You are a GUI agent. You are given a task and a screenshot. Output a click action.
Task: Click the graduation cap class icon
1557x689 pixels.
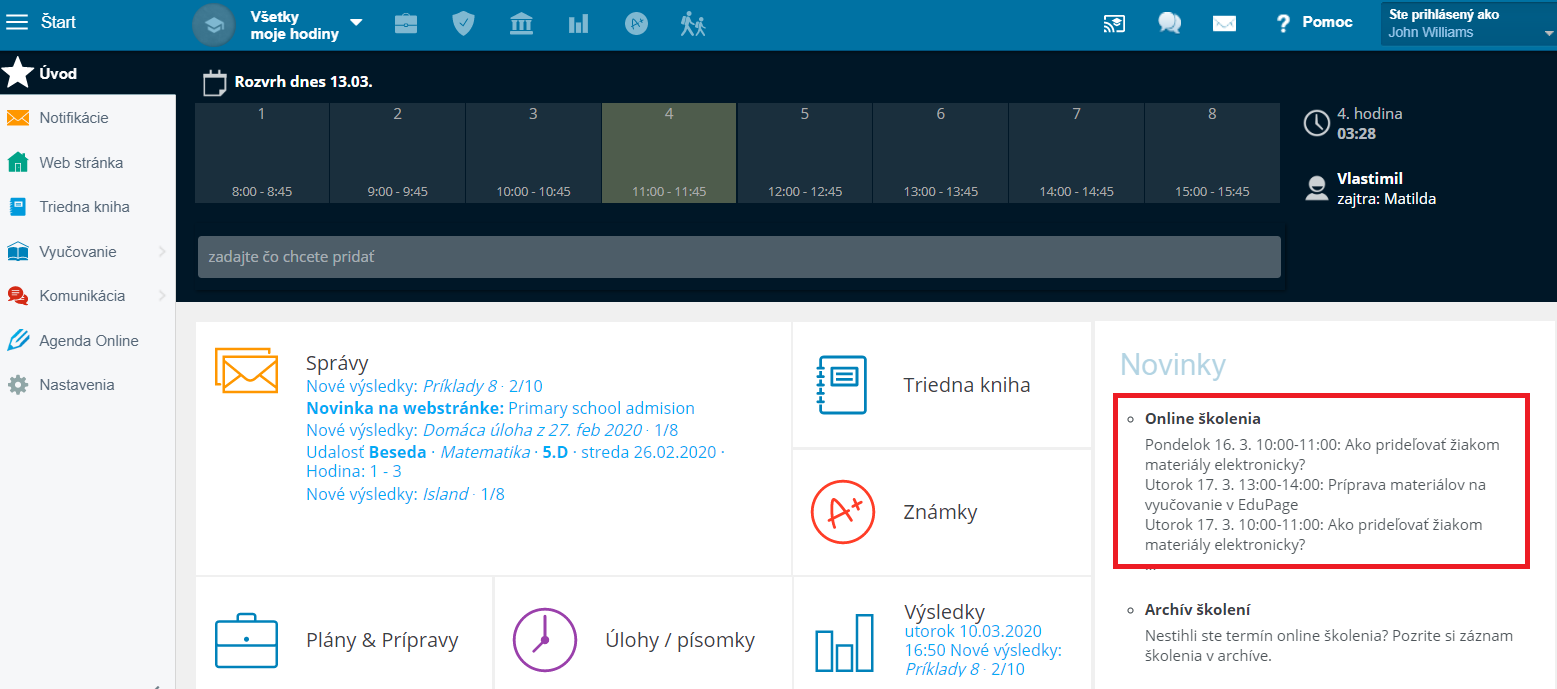[213, 24]
